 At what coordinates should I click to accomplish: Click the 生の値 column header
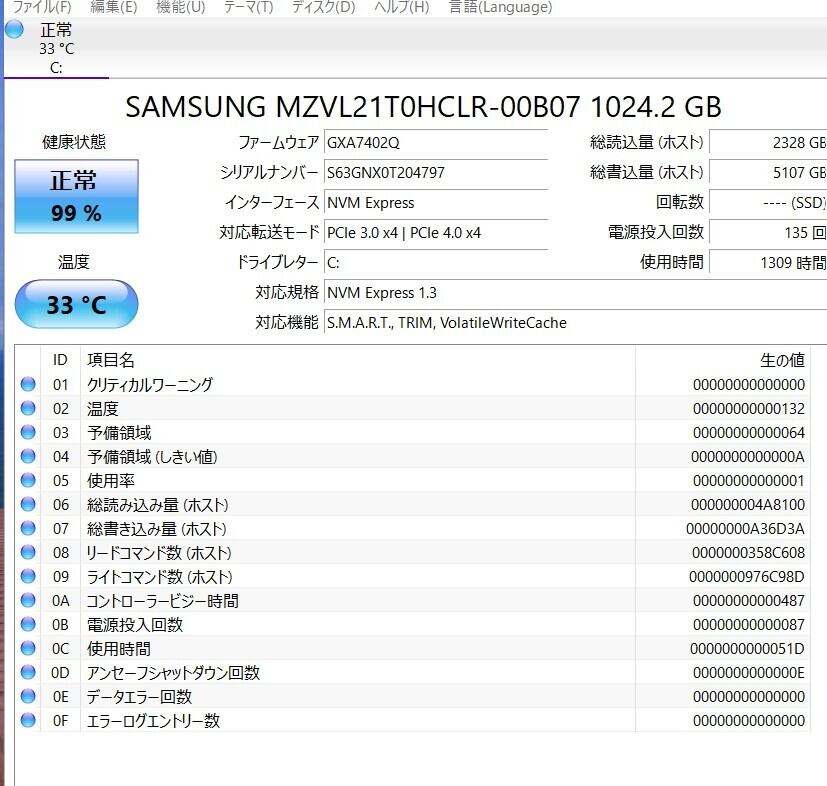(723, 360)
